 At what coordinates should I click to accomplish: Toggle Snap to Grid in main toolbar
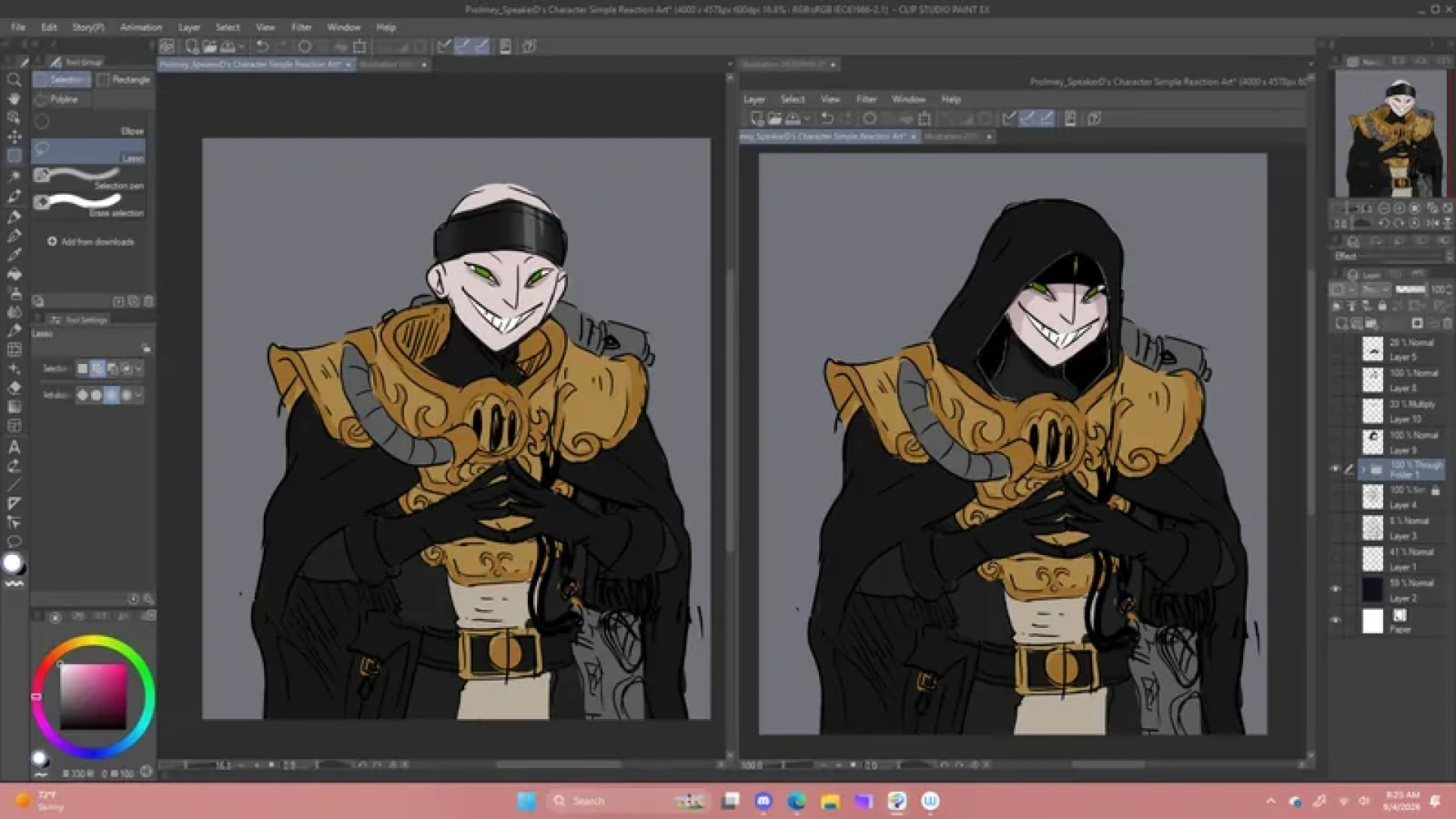[482, 46]
